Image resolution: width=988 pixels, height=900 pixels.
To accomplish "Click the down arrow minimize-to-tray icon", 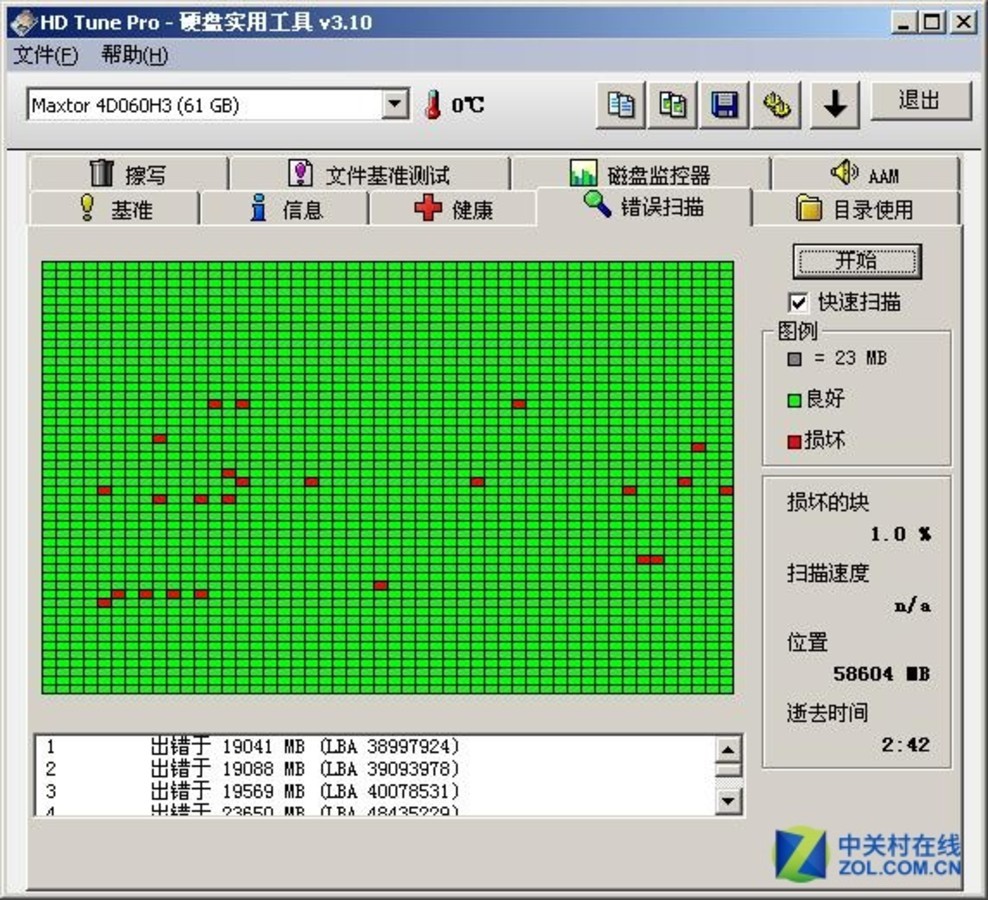I will [x=835, y=105].
